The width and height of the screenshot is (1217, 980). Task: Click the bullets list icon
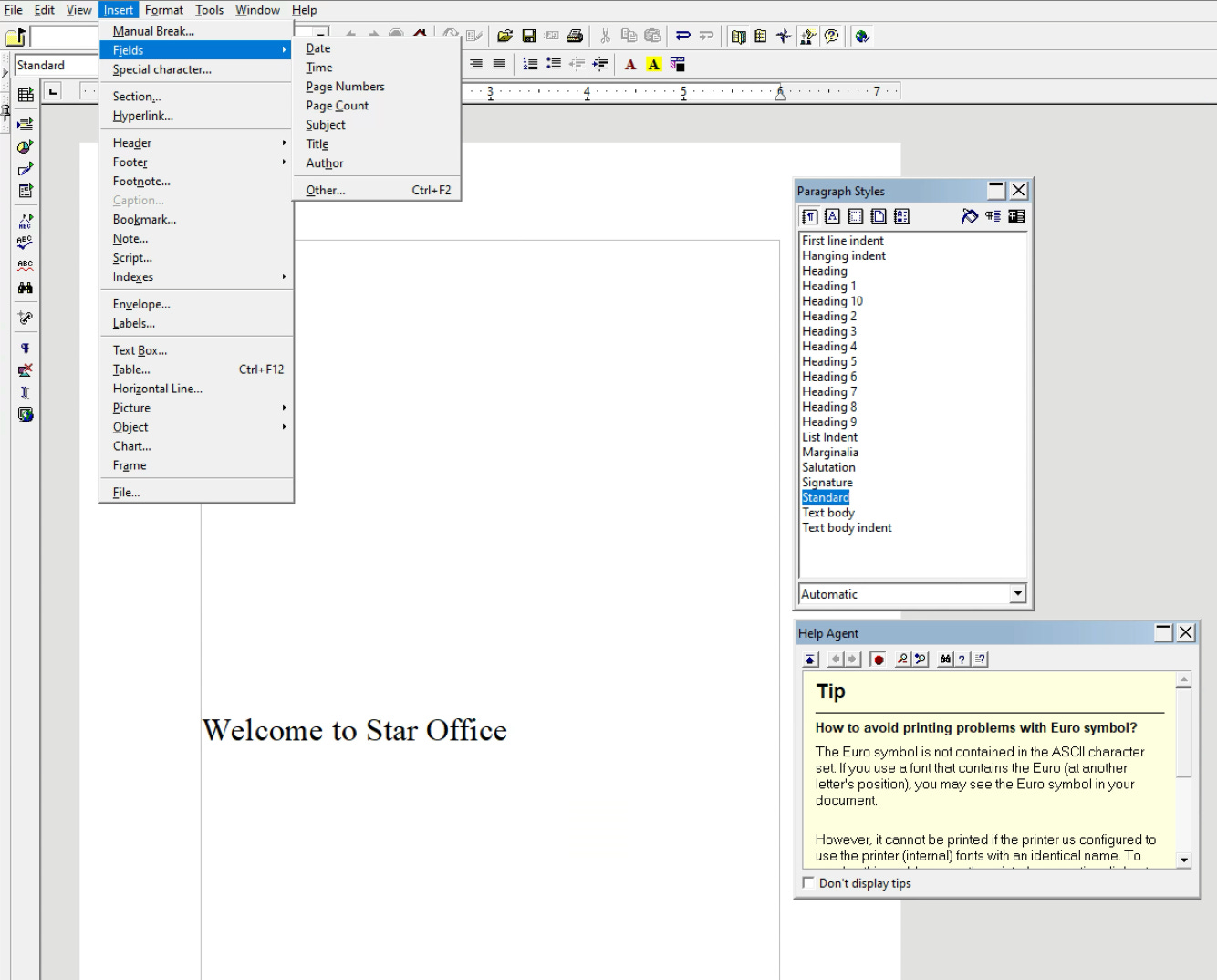pyautogui.click(x=553, y=64)
